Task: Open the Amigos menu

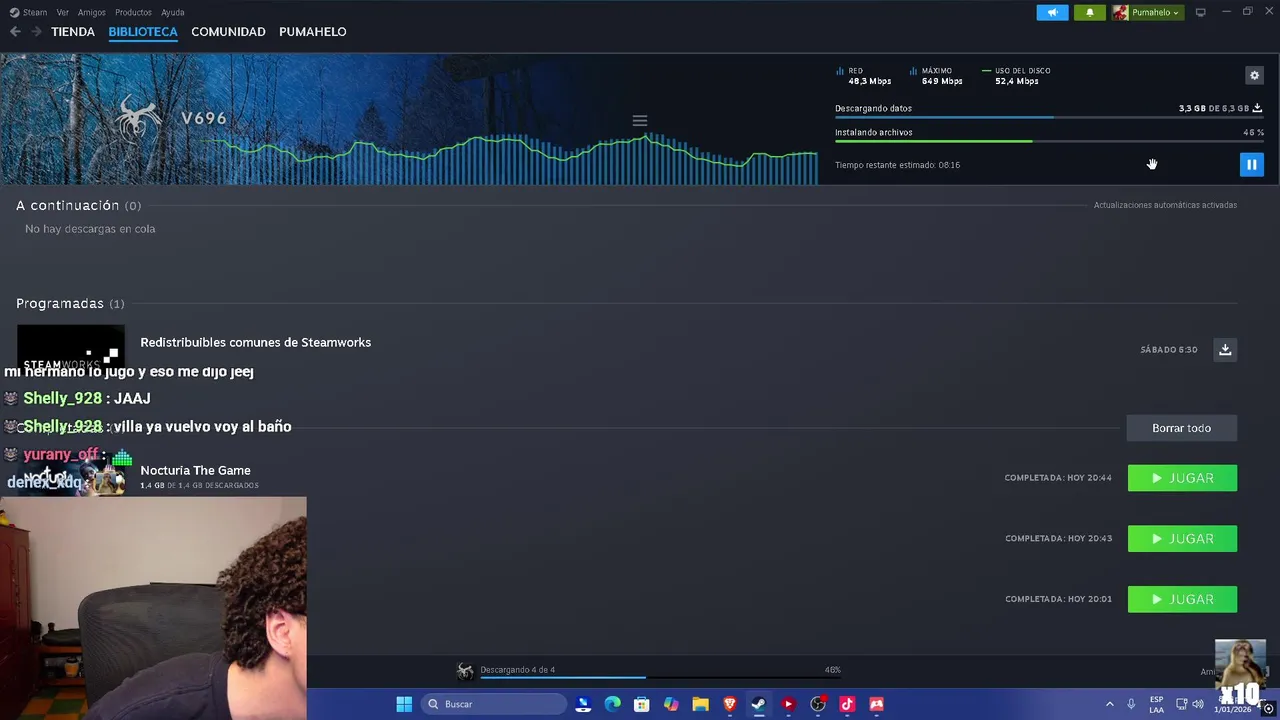Action: (92, 12)
